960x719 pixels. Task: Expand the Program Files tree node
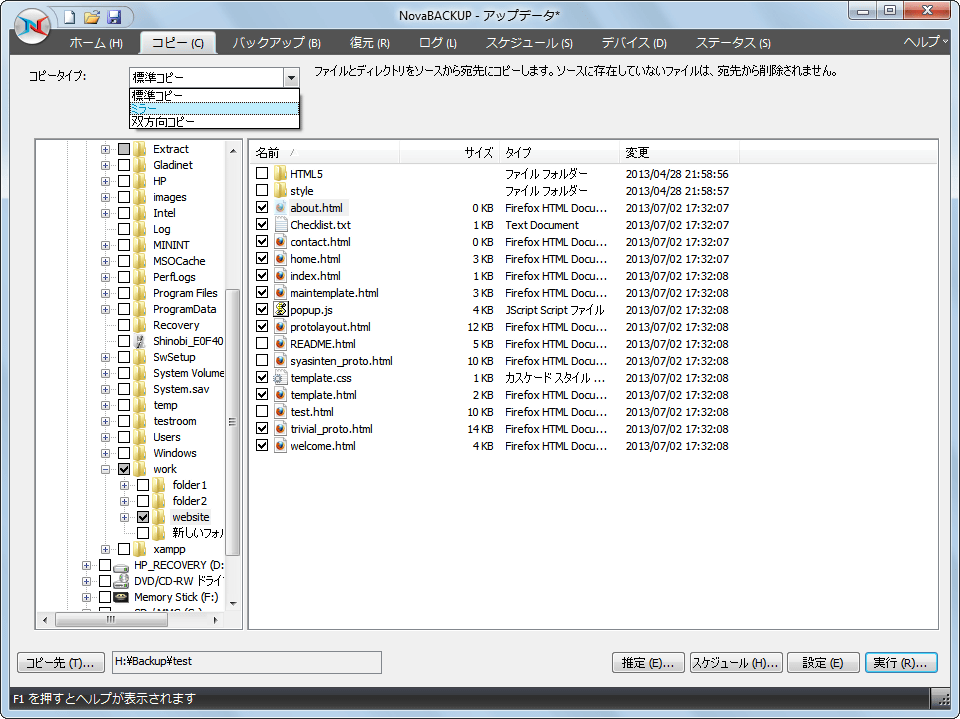pyautogui.click(x=105, y=293)
